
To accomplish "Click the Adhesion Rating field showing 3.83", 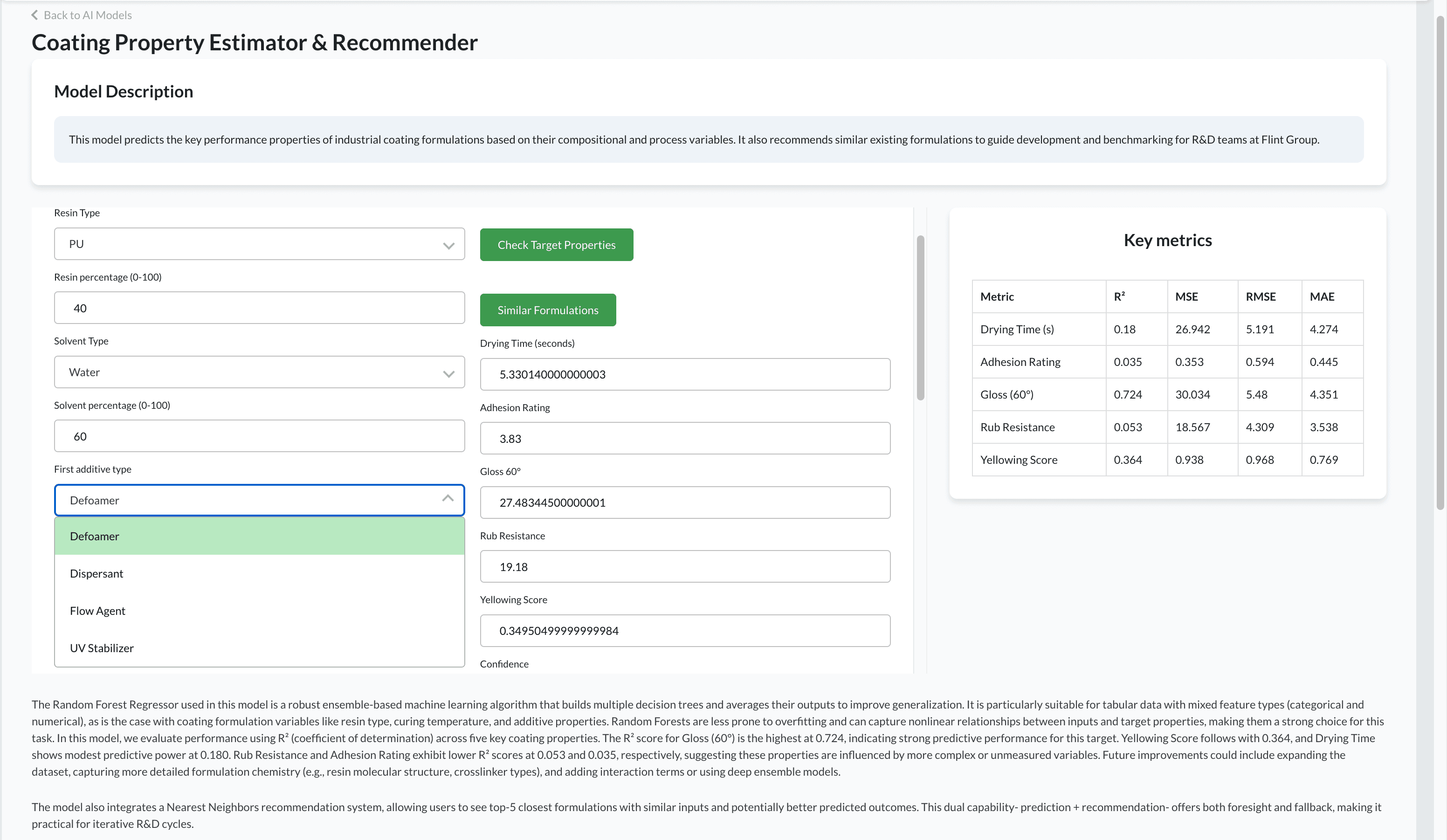I will coord(684,438).
